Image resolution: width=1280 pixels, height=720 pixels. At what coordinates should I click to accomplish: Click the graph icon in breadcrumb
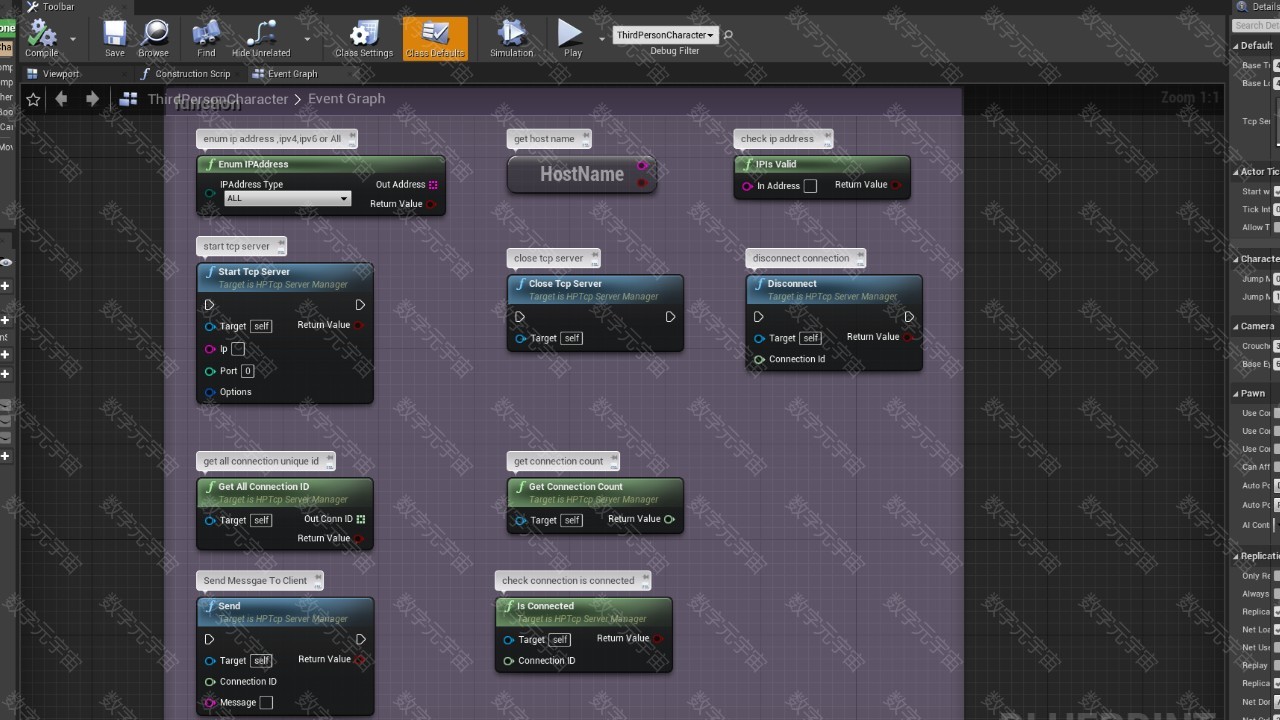click(128, 99)
